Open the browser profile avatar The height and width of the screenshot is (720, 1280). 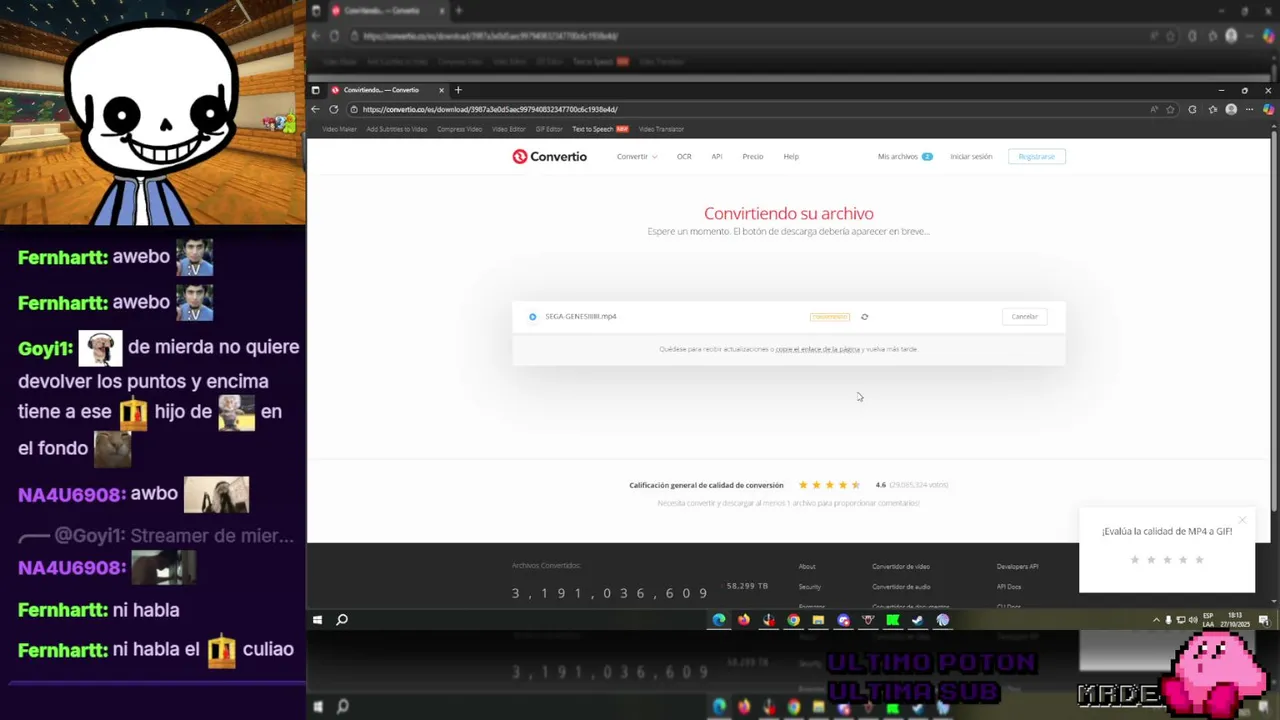pos(1231,109)
